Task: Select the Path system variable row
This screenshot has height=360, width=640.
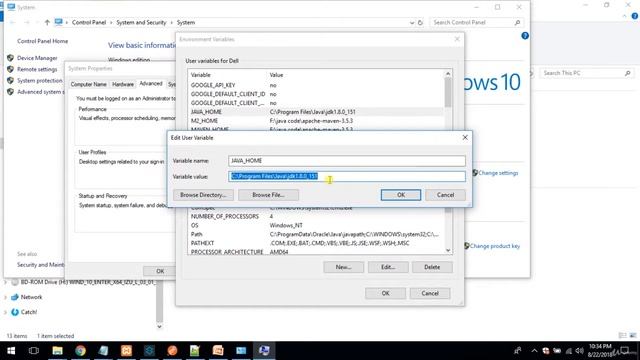Action: pyautogui.click(x=316, y=235)
